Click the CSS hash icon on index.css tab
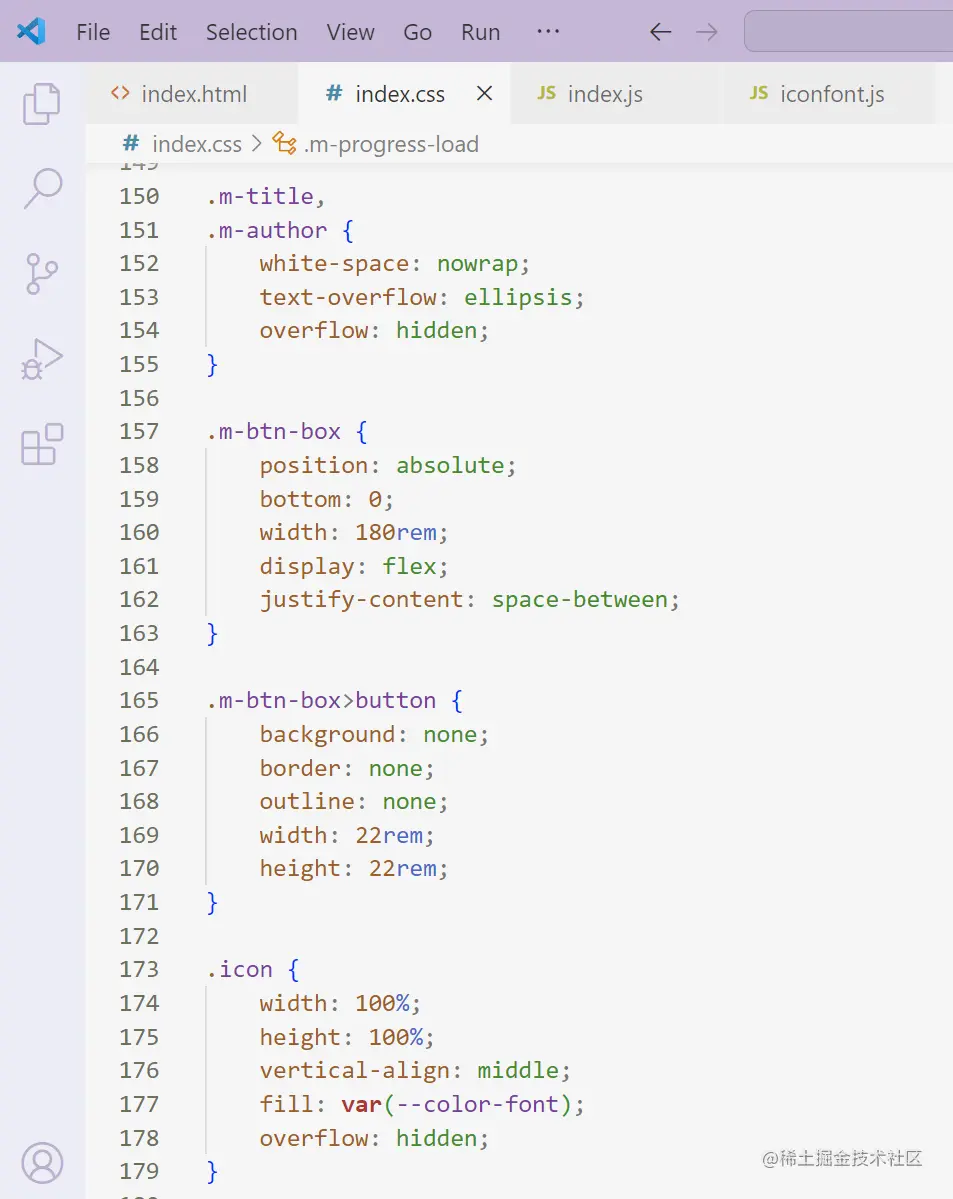This screenshot has width=953, height=1199. pos(333,93)
